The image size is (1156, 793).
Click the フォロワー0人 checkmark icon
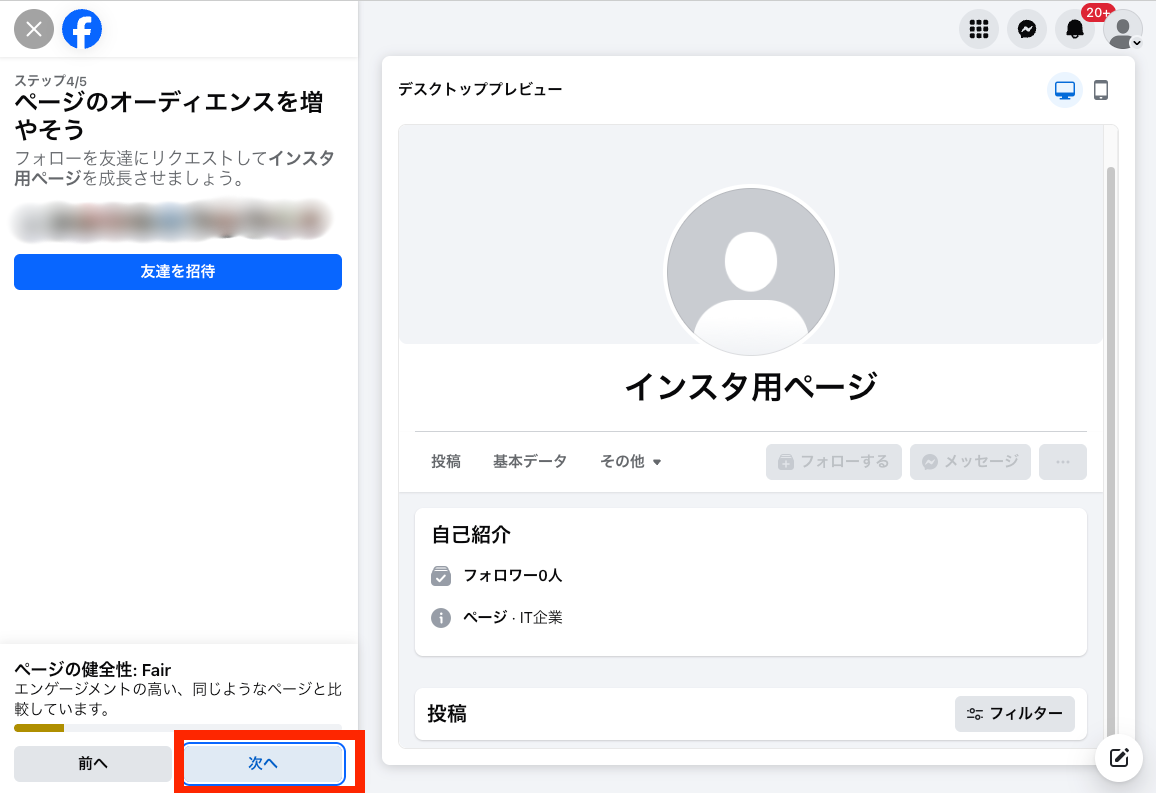(x=440, y=576)
